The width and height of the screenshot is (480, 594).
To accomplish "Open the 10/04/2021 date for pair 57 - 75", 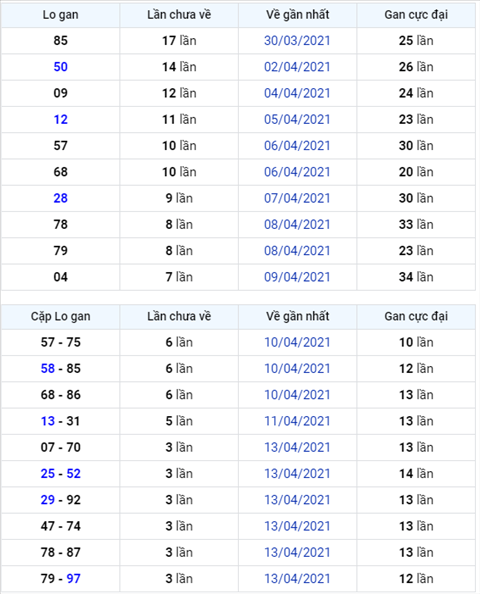I will 297,342.
